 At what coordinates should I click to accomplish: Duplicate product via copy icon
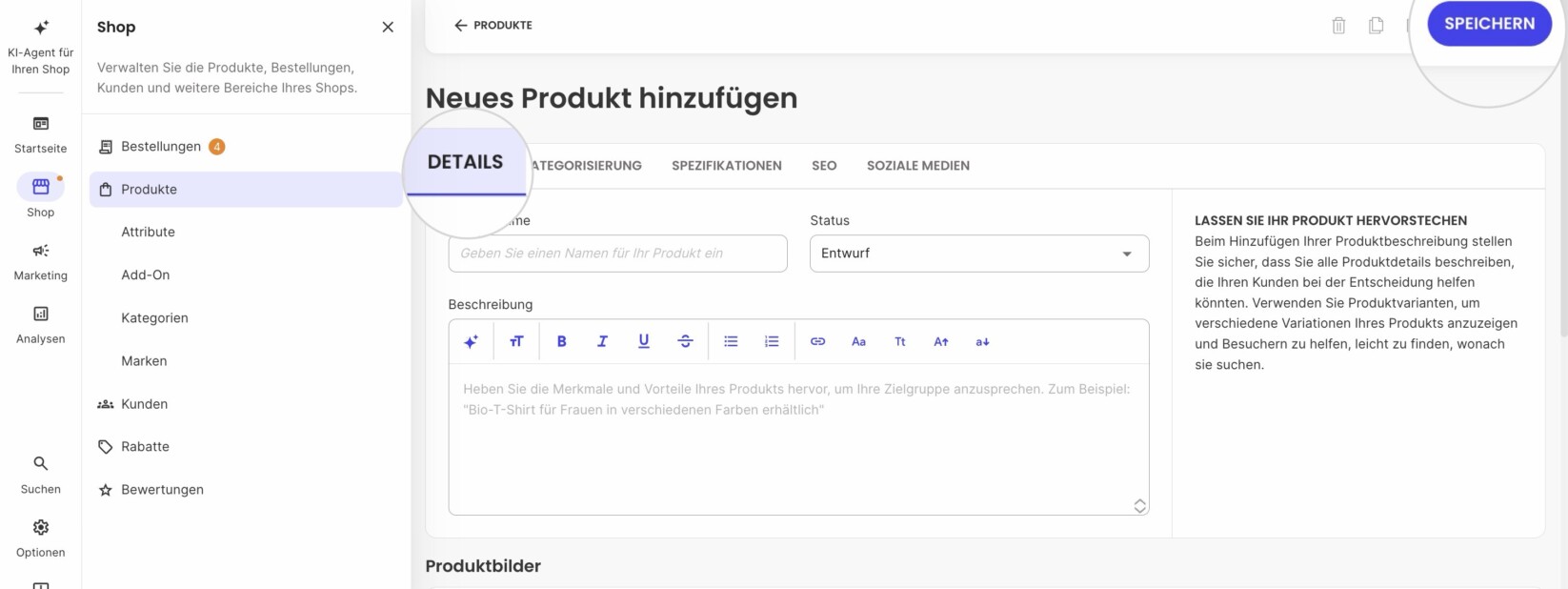1376,26
